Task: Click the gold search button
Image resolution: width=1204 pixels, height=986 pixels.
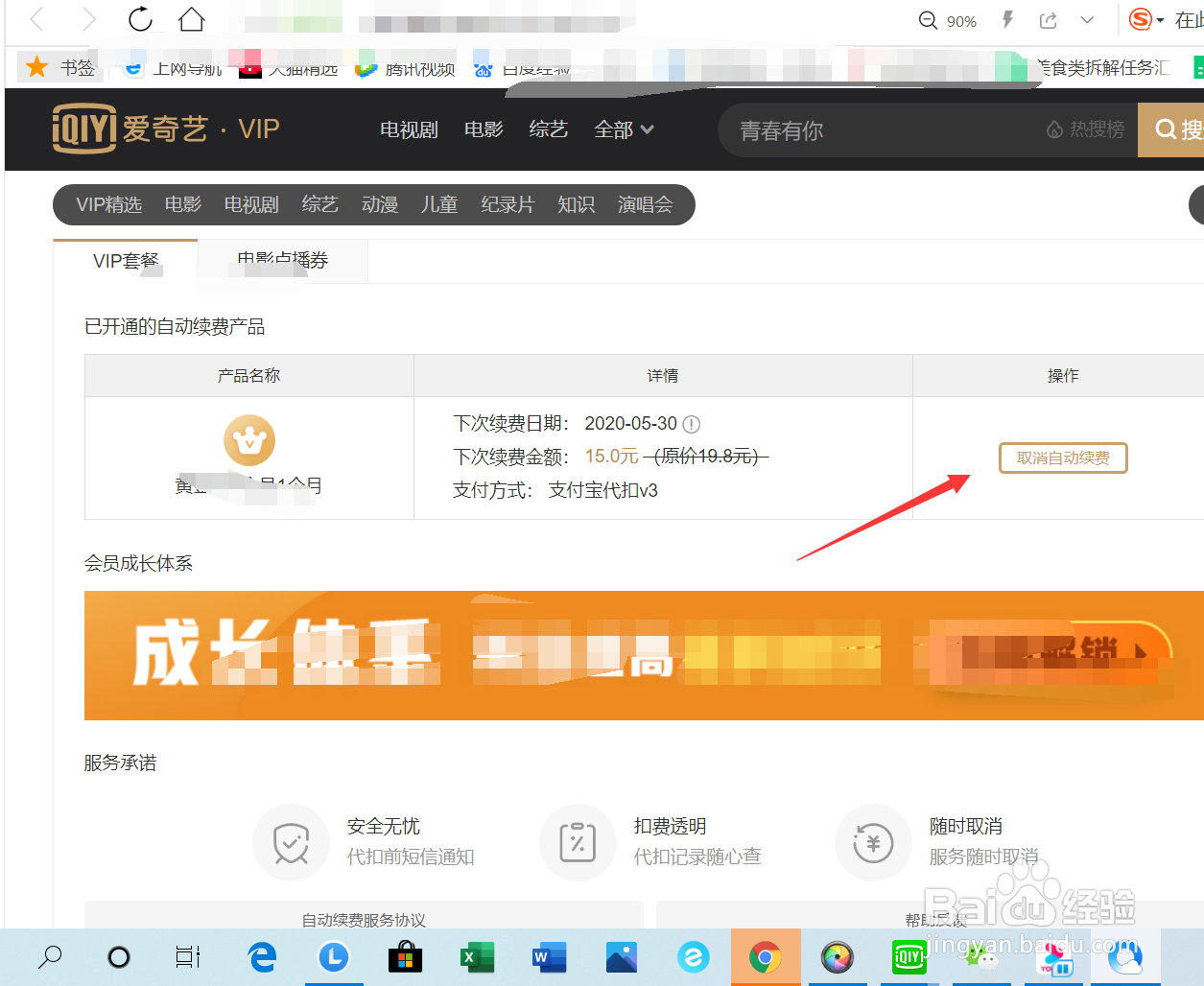Action: tap(1171, 129)
